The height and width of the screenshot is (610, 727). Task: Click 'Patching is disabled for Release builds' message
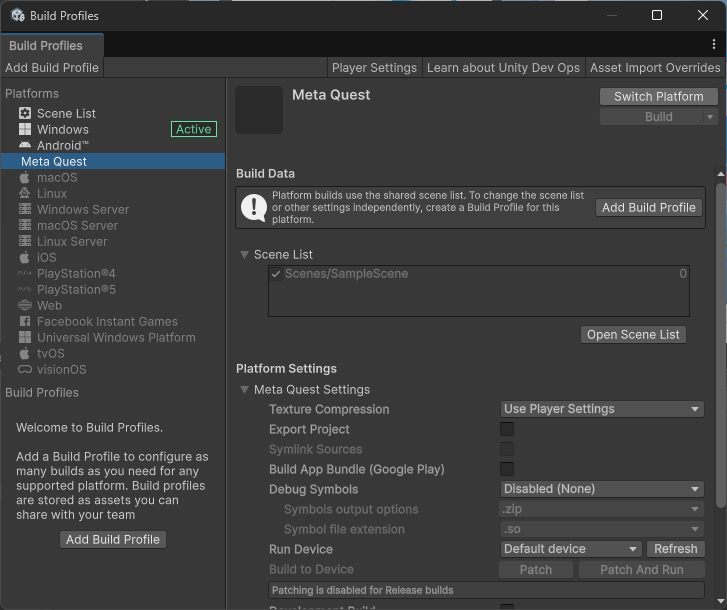pyautogui.click(x=486, y=590)
